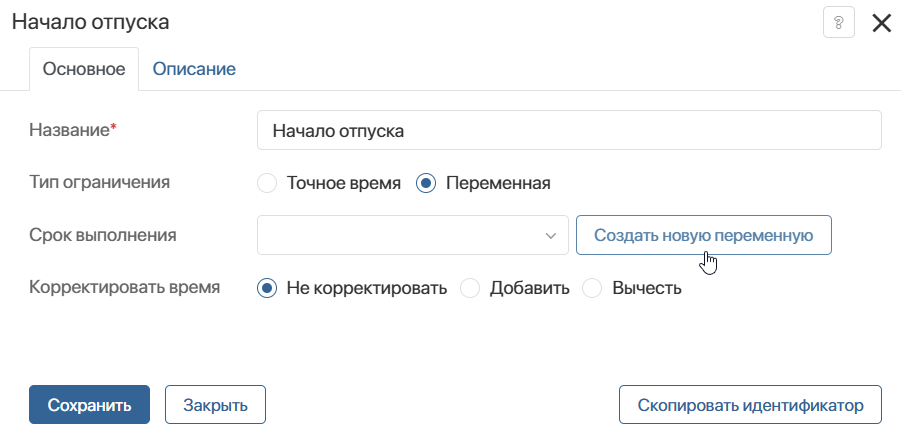901x431 pixels.
Task: Select the Не корректировать radio option
Action: 267,288
